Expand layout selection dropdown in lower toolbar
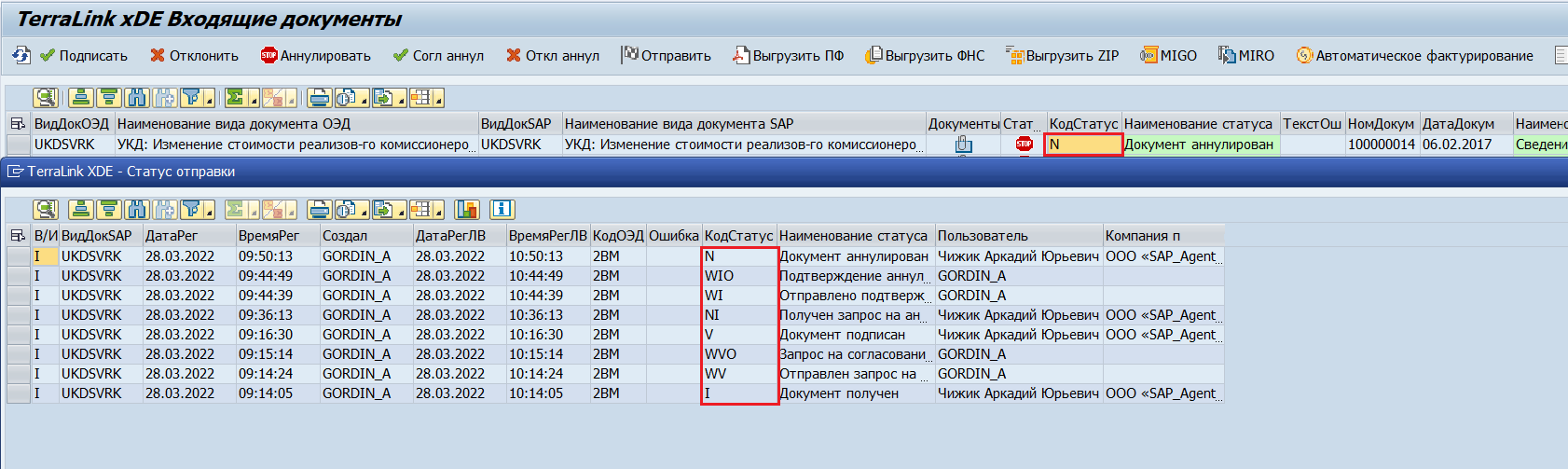 point(438,213)
